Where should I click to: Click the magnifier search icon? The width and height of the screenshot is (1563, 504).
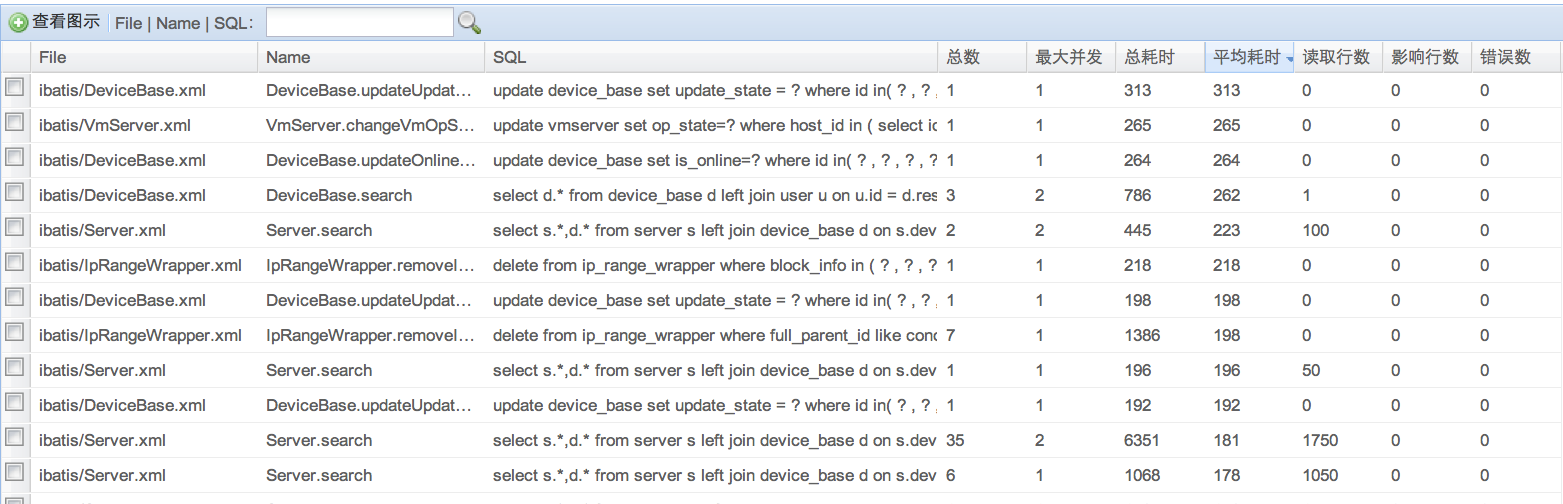[469, 22]
